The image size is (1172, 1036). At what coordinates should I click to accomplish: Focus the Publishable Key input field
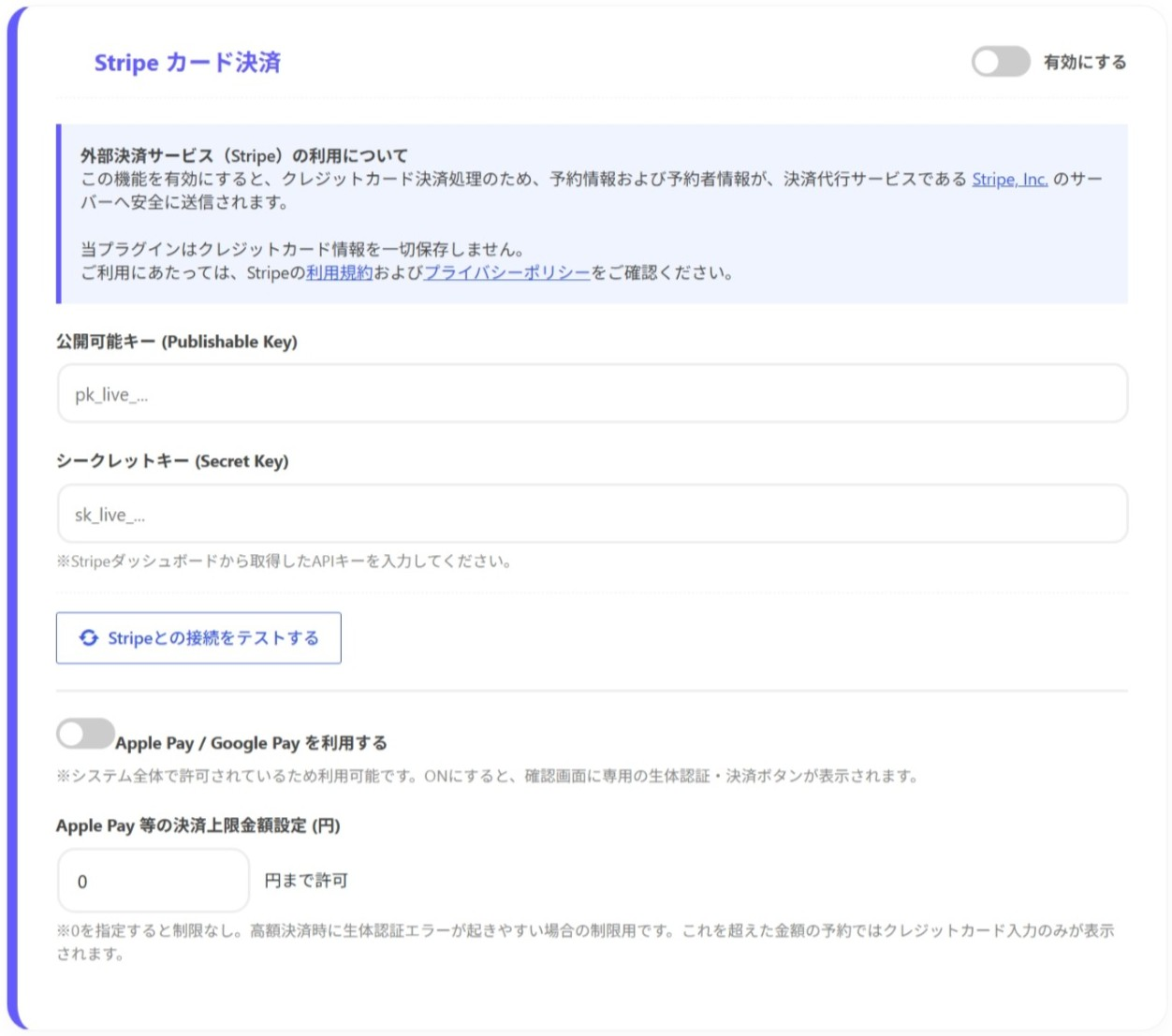[x=593, y=394]
